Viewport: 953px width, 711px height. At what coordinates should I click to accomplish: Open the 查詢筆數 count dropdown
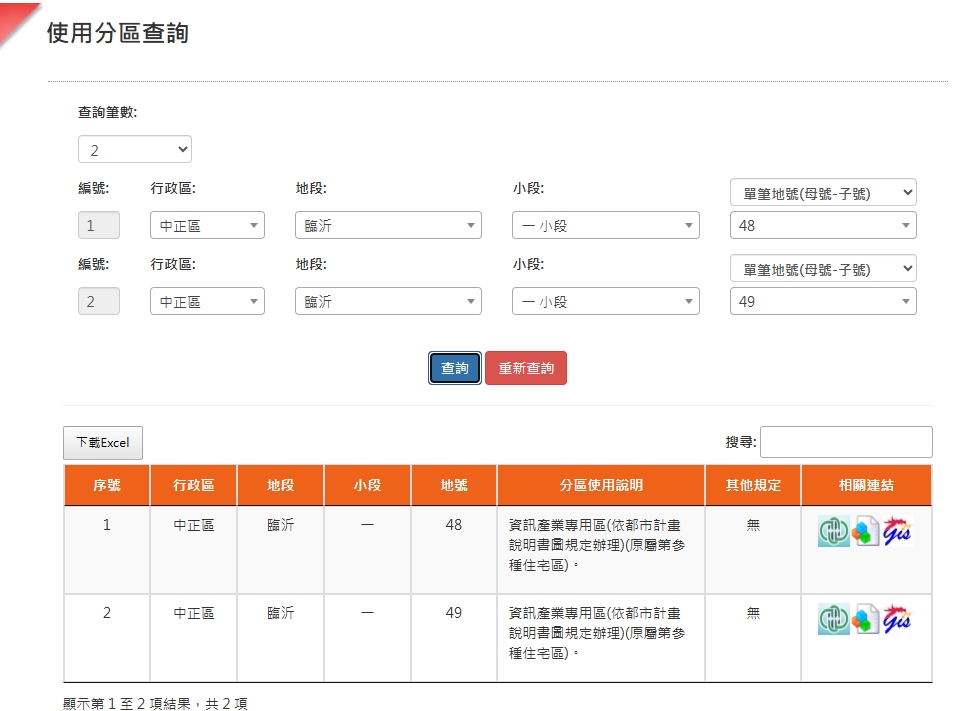tap(135, 150)
